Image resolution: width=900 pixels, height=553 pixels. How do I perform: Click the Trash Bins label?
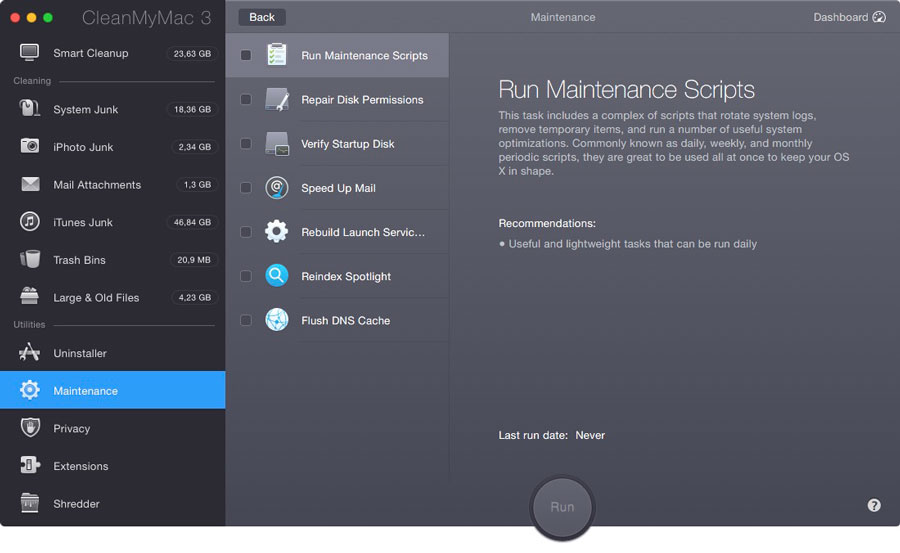pos(79,260)
